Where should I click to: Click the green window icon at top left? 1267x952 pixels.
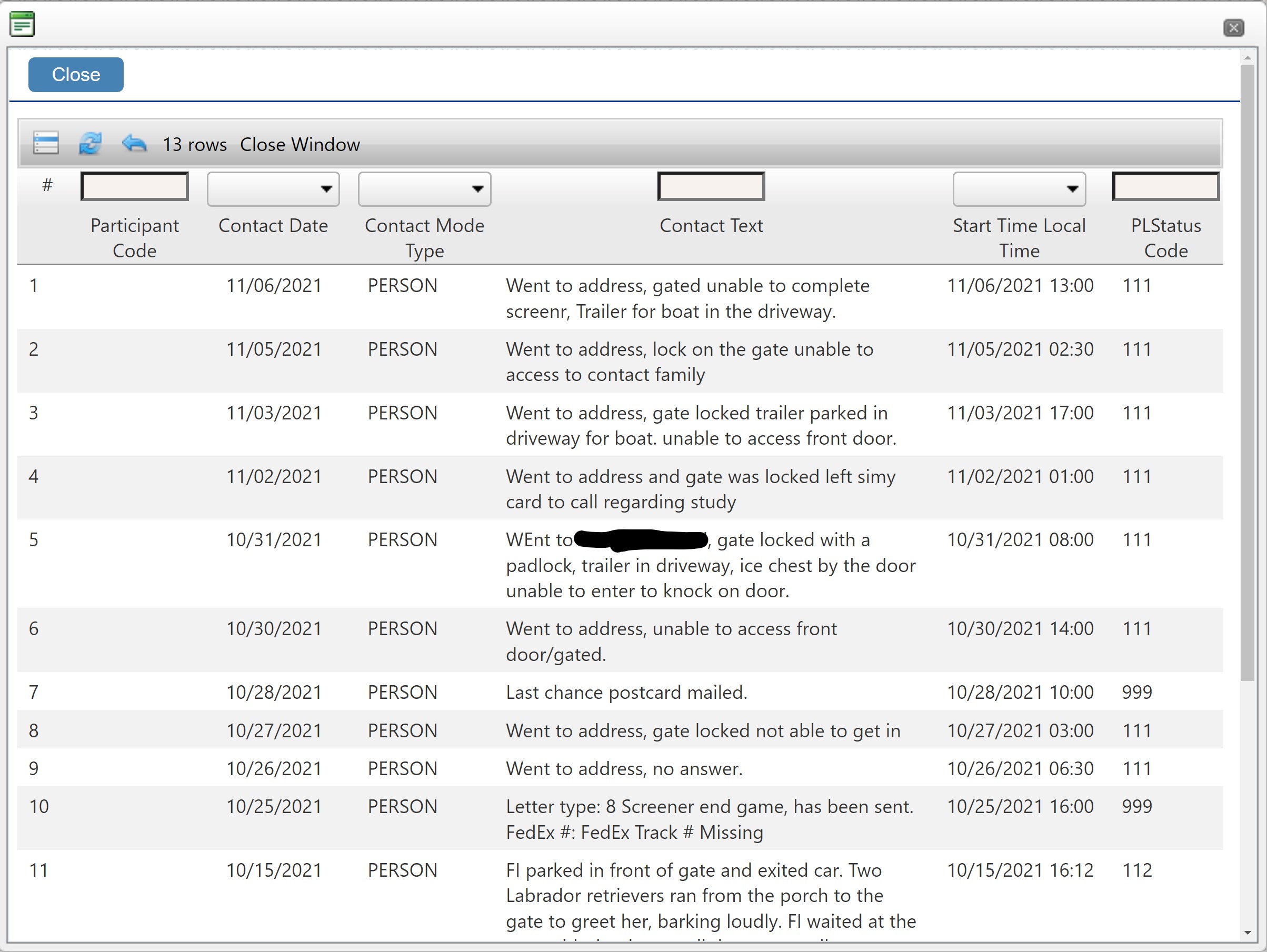point(22,24)
